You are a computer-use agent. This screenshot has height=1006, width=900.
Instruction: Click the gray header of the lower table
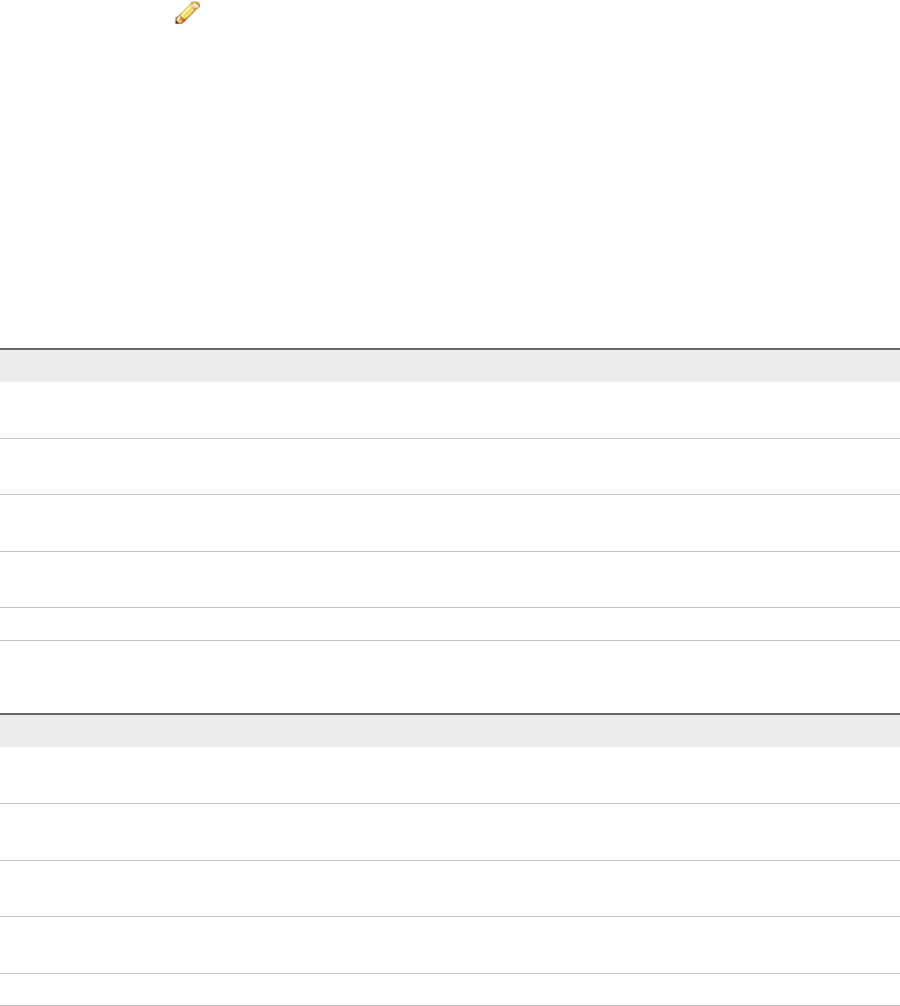tap(450, 730)
